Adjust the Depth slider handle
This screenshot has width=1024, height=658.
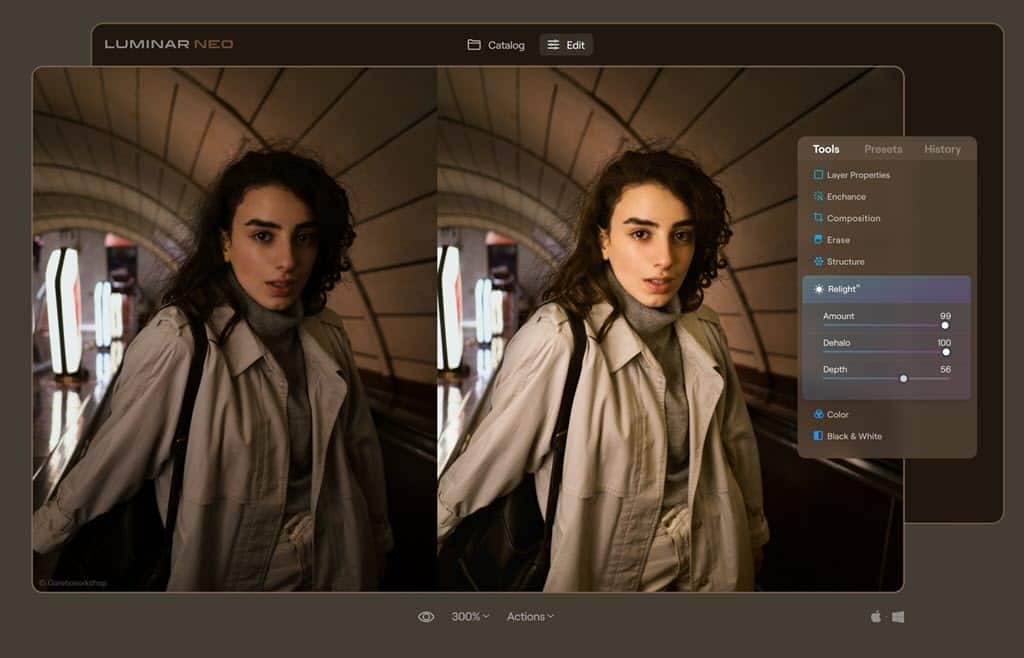coord(903,379)
